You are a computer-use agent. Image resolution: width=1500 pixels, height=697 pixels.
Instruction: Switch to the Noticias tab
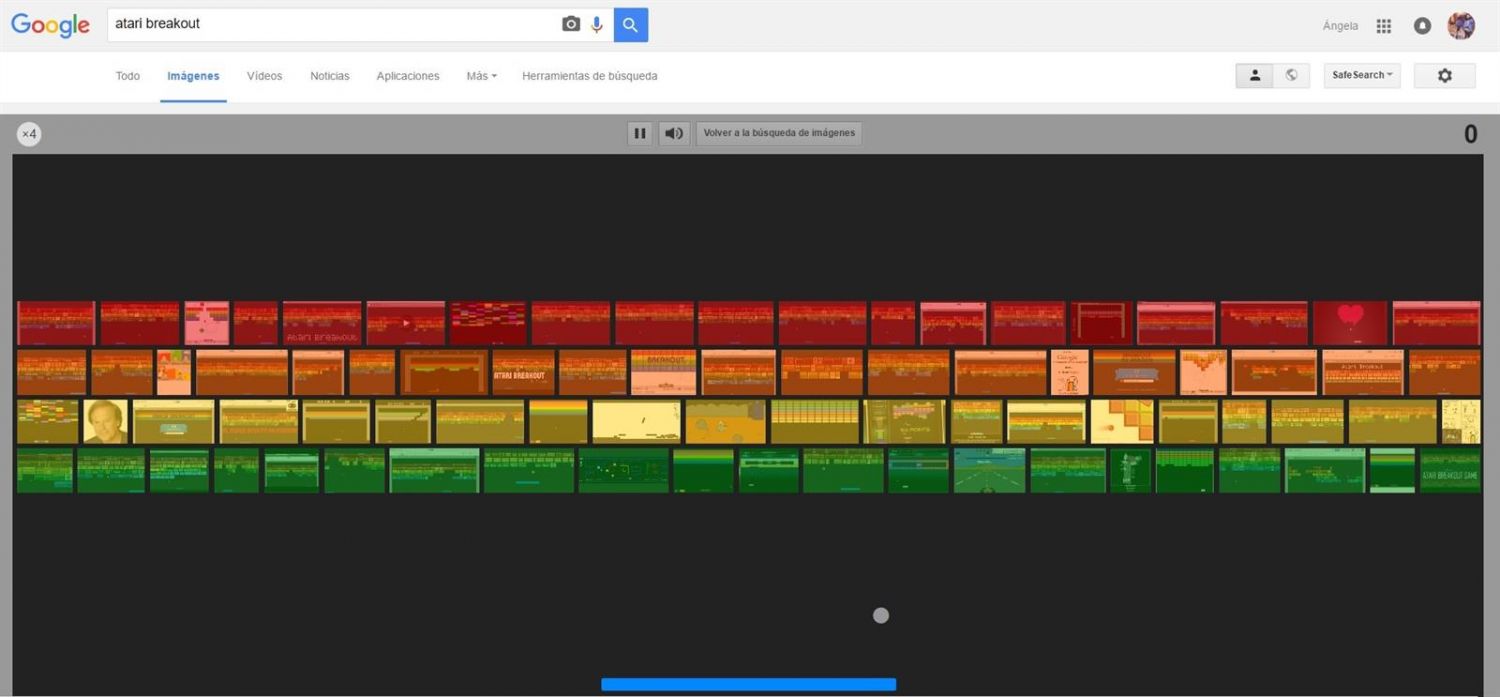coord(330,76)
